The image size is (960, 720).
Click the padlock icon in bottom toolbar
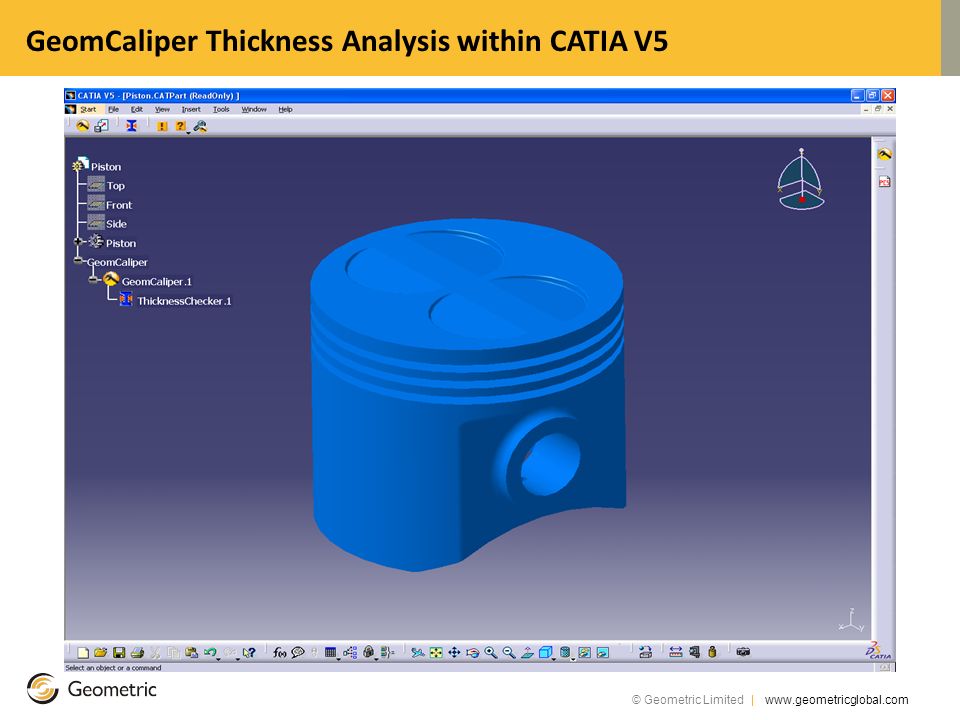click(x=368, y=653)
